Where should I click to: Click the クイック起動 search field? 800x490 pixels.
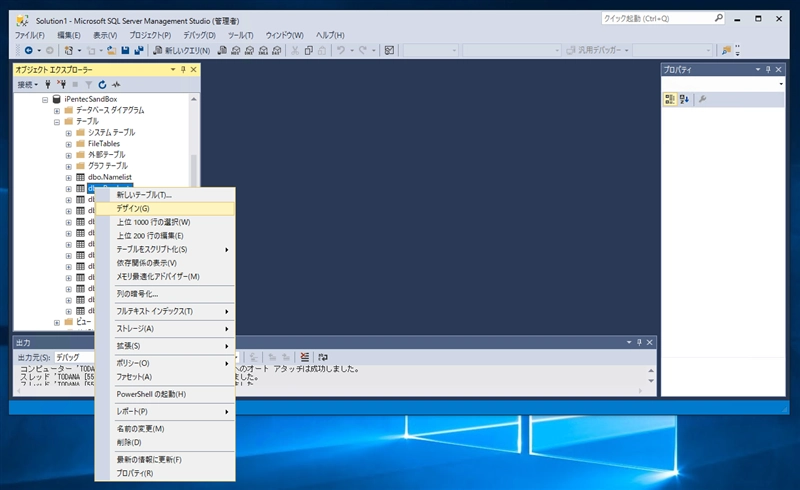(x=663, y=18)
